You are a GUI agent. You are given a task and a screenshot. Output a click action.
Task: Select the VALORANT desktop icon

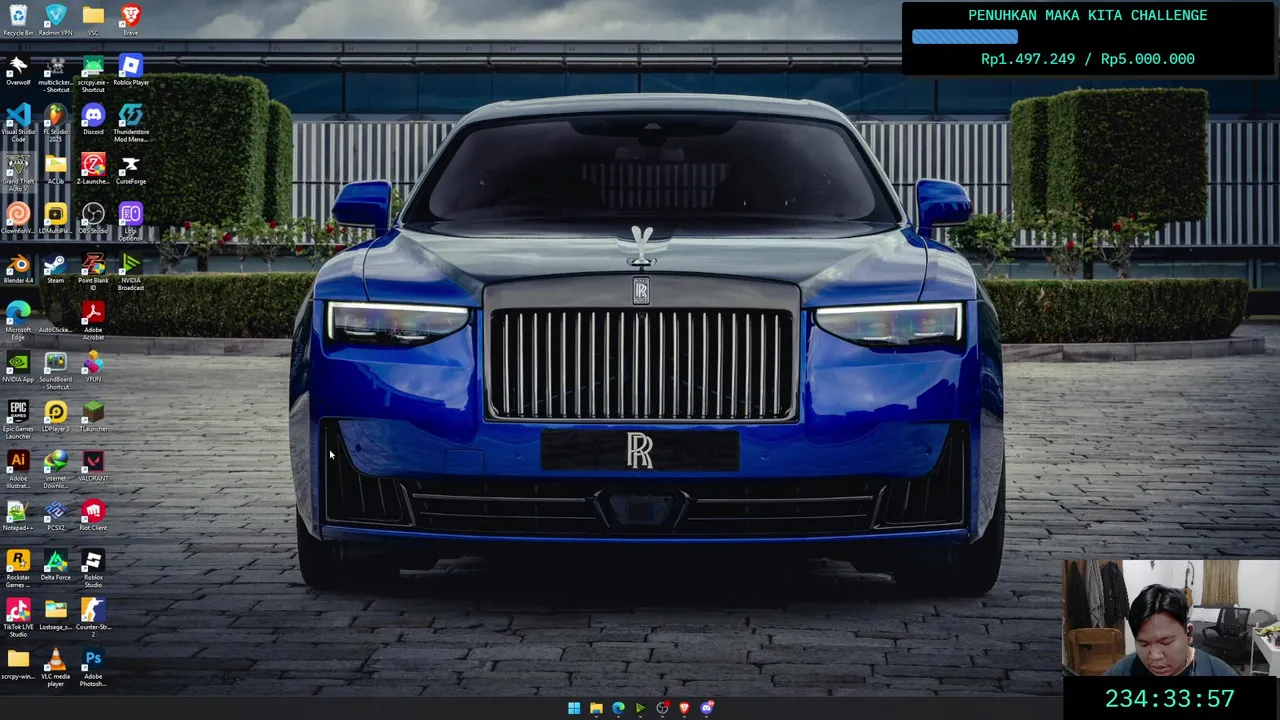(x=93, y=466)
